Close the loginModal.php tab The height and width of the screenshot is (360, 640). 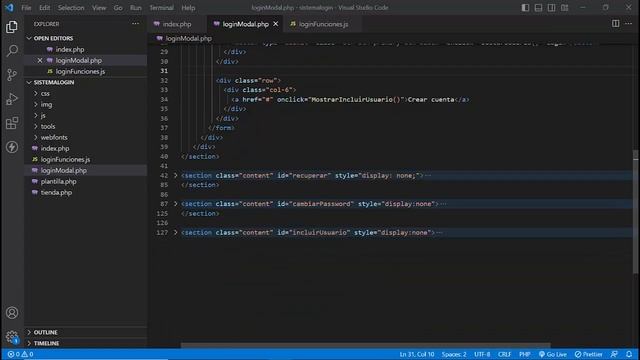coord(276,24)
